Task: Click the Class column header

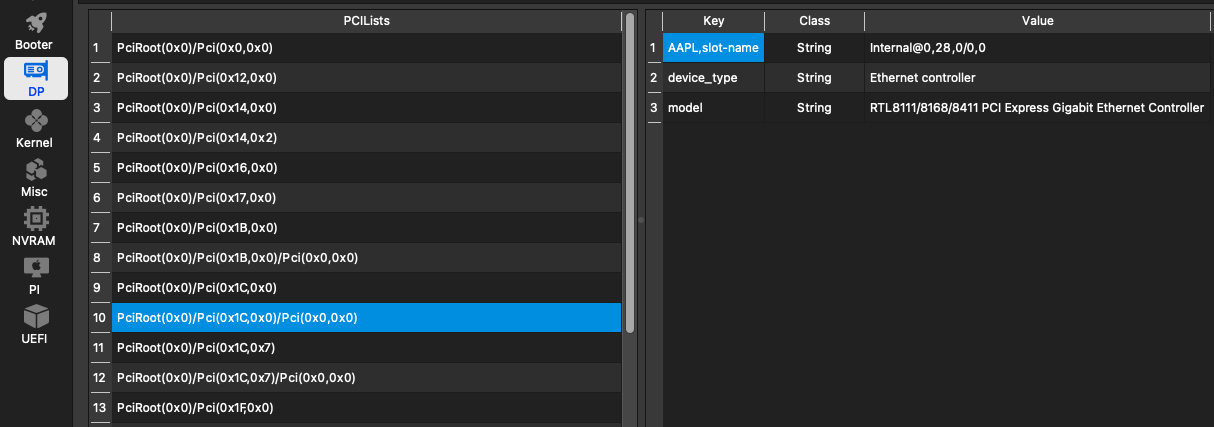Action: [814, 20]
